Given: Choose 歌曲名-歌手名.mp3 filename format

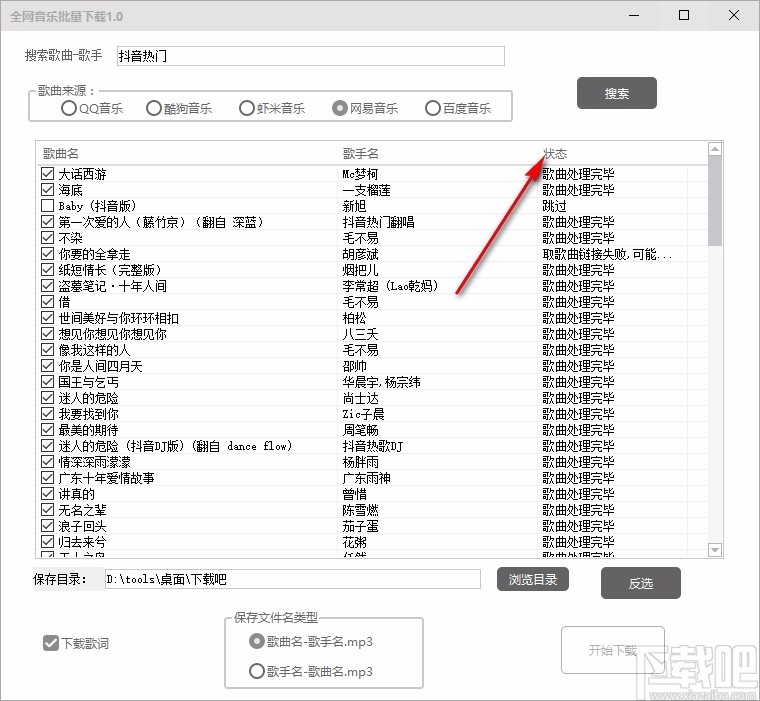Looking at the screenshot, I should 256,641.
